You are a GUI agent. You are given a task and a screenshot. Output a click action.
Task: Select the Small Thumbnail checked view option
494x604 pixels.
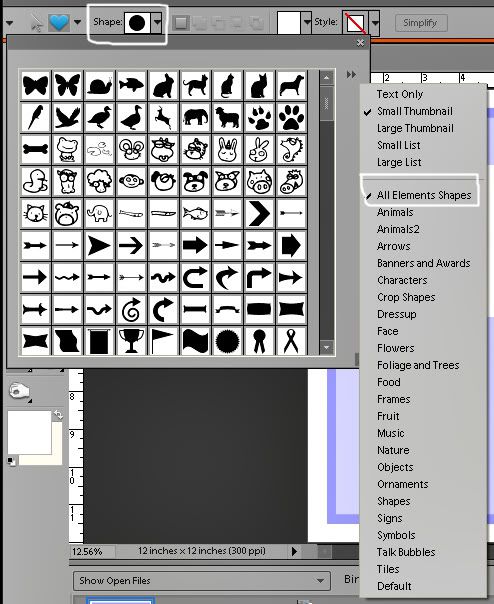pyautogui.click(x=415, y=111)
